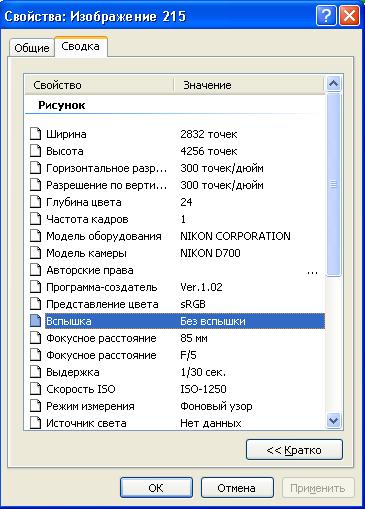Click the scrollbar up arrow
This screenshot has width=365, height=509.
[x=334, y=83]
